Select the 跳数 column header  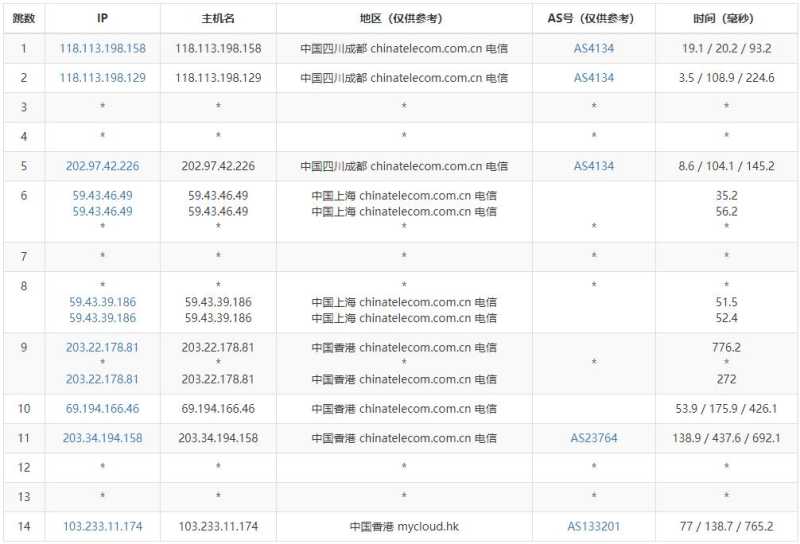pyautogui.click(x=24, y=18)
